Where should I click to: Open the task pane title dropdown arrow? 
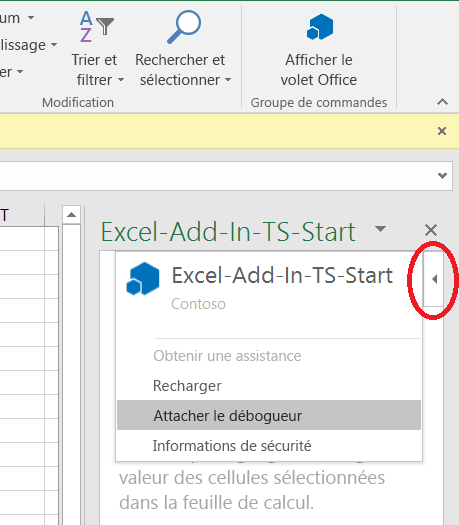(380, 229)
